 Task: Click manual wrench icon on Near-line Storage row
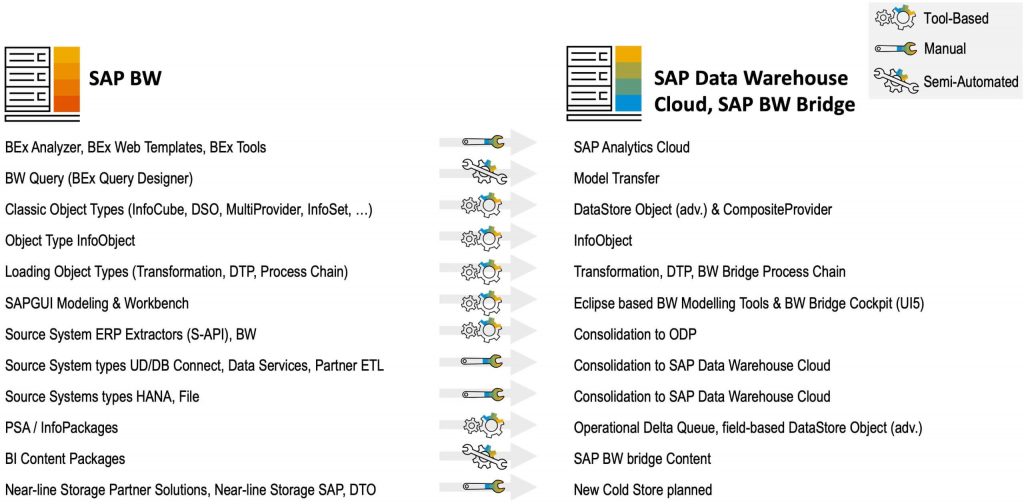click(481, 487)
